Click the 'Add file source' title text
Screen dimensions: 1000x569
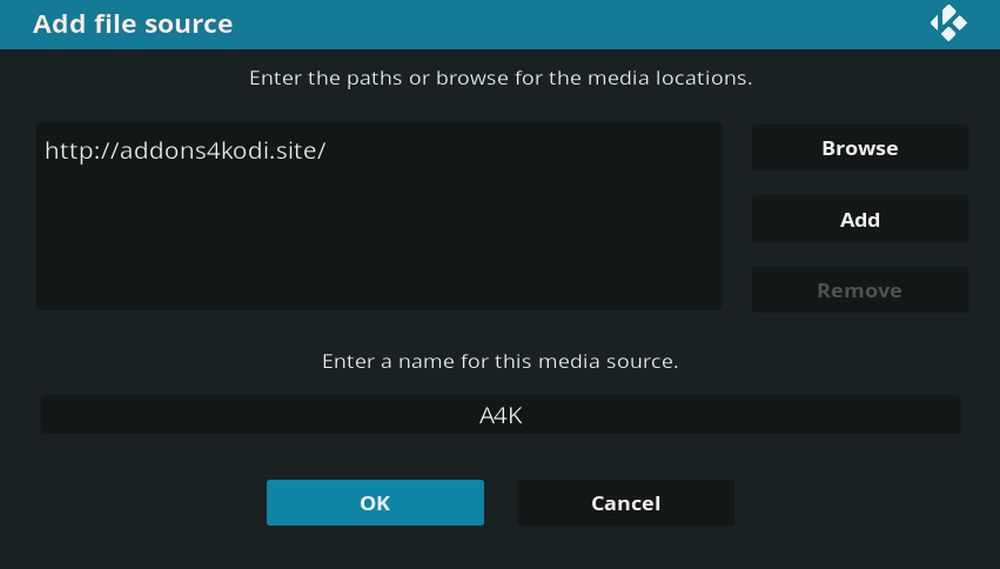[133, 24]
